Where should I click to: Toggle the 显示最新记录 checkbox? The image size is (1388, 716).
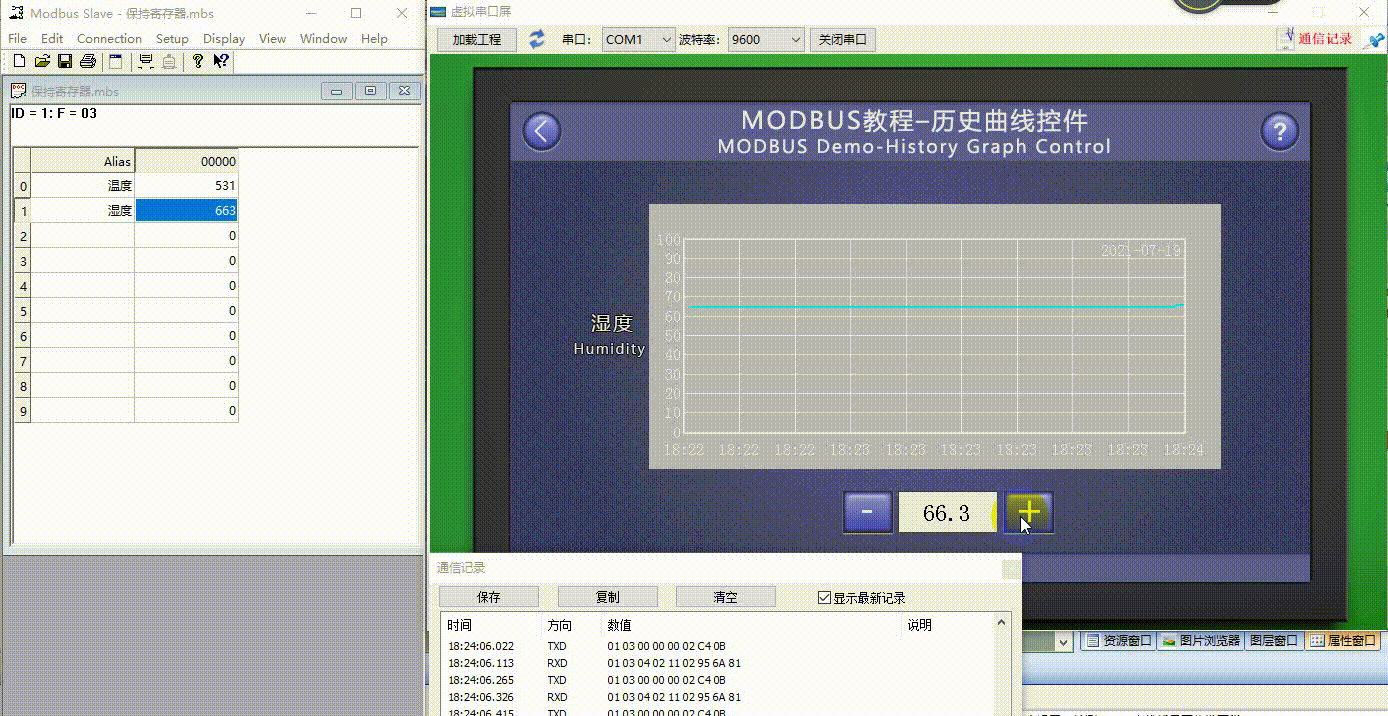click(825, 598)
